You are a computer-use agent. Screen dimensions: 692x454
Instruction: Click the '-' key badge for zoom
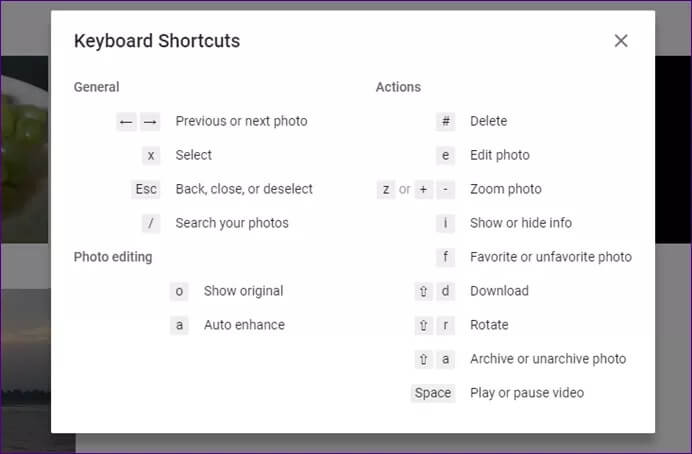pyautogui.click(x=446, y=189)
